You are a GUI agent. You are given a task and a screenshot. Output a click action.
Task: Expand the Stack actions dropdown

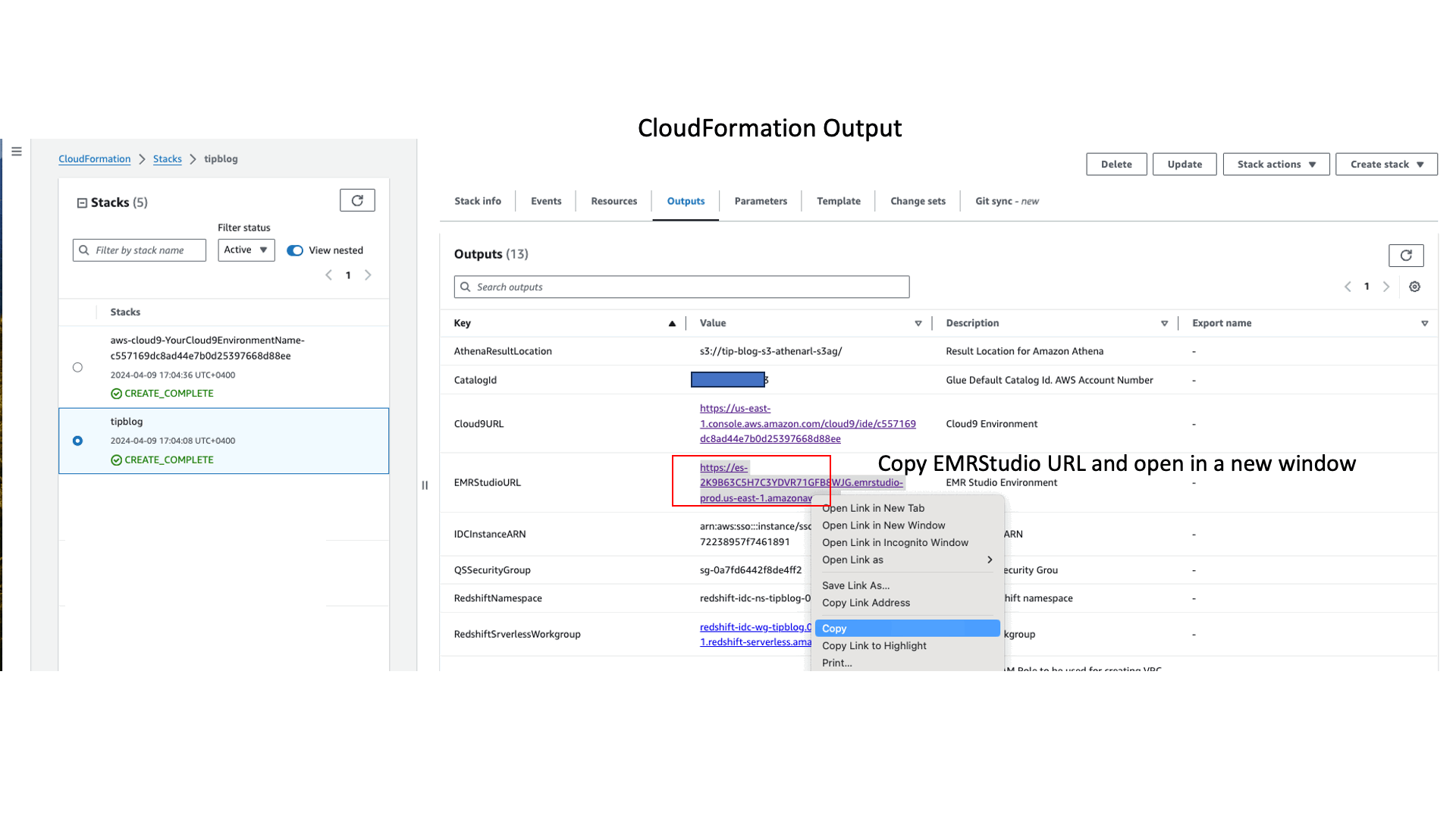[1276, 165]
